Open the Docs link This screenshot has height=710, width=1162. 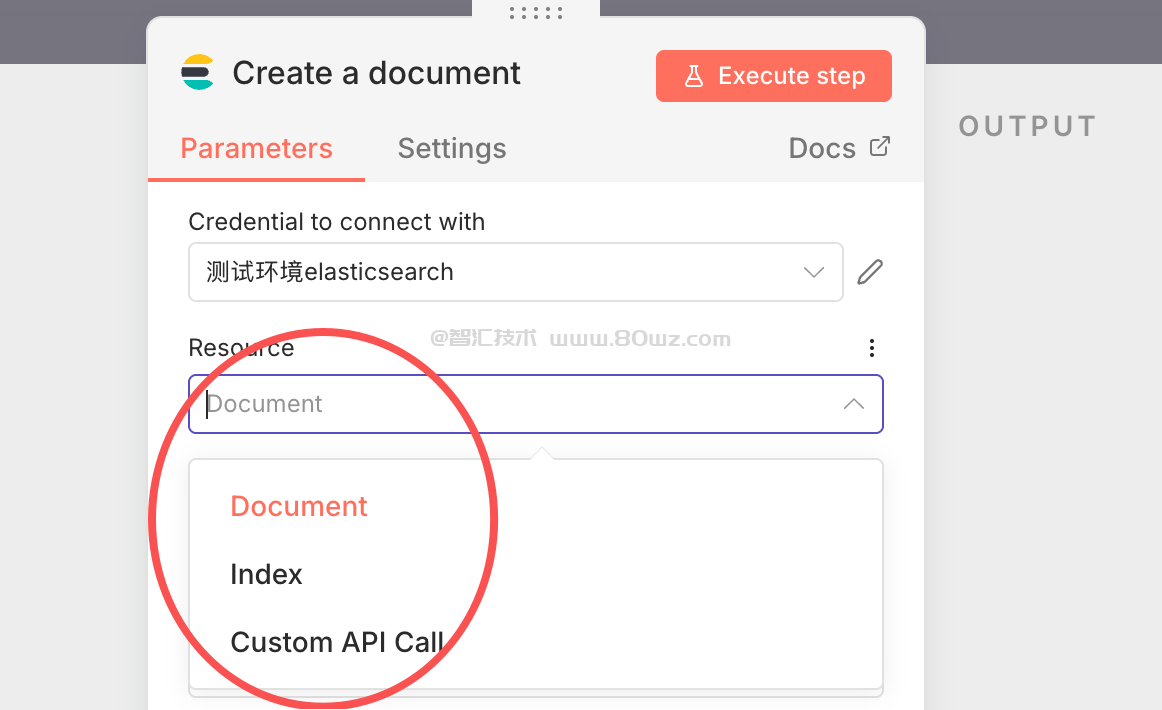[x=822, y=149]
